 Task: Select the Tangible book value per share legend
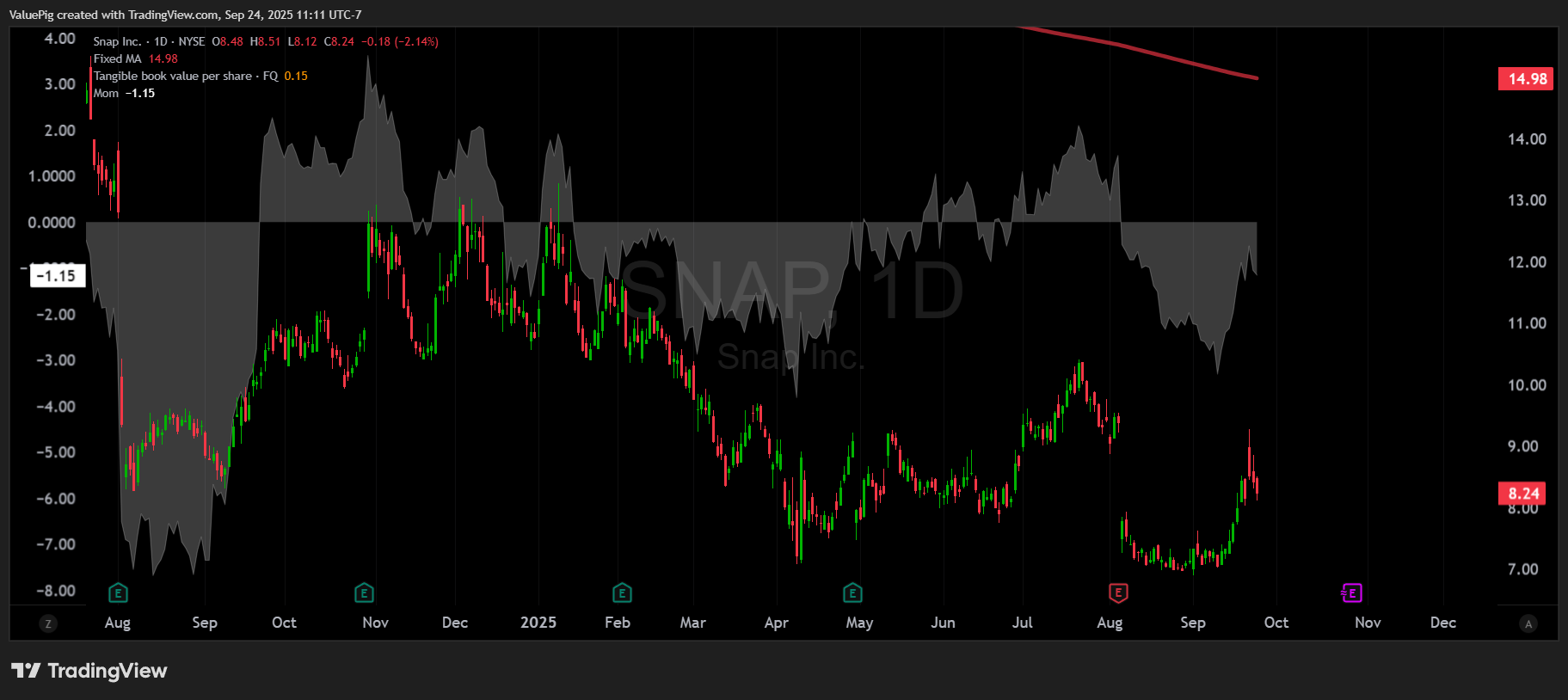click(x=186, y=76)
